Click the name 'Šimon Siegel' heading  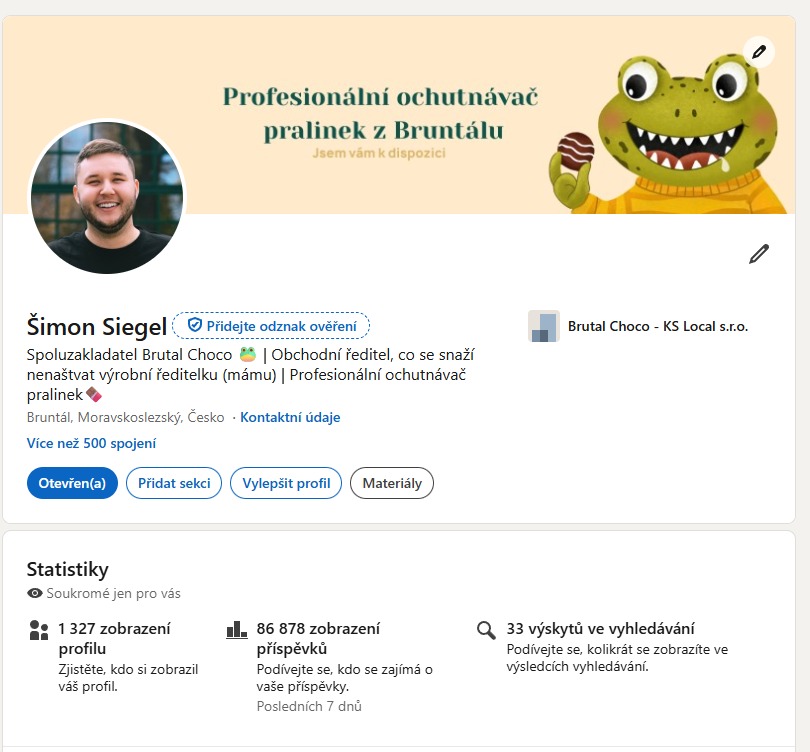[x=92, y=324]
